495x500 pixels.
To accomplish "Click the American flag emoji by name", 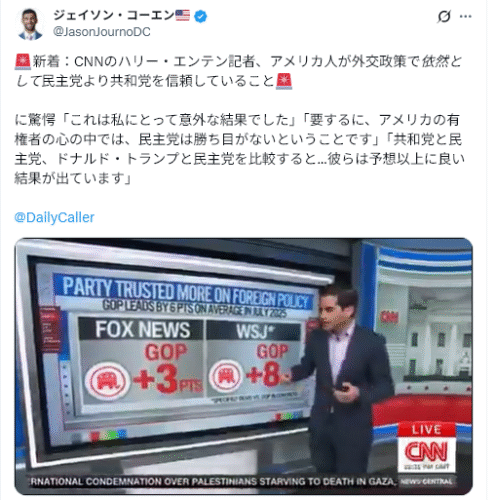I will point(182,15).
